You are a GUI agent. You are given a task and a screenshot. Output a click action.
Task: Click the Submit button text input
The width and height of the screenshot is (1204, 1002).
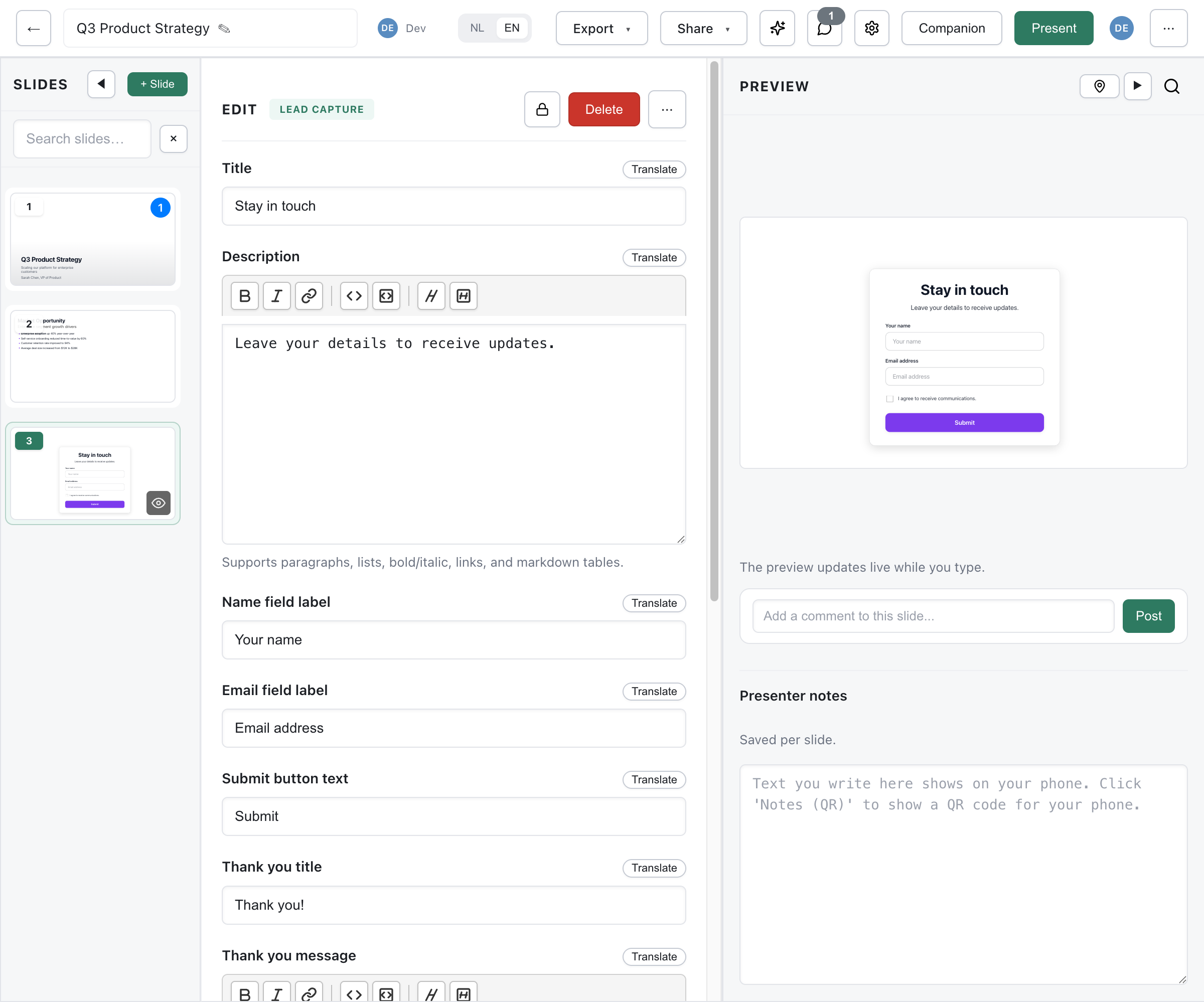point(454,816)
